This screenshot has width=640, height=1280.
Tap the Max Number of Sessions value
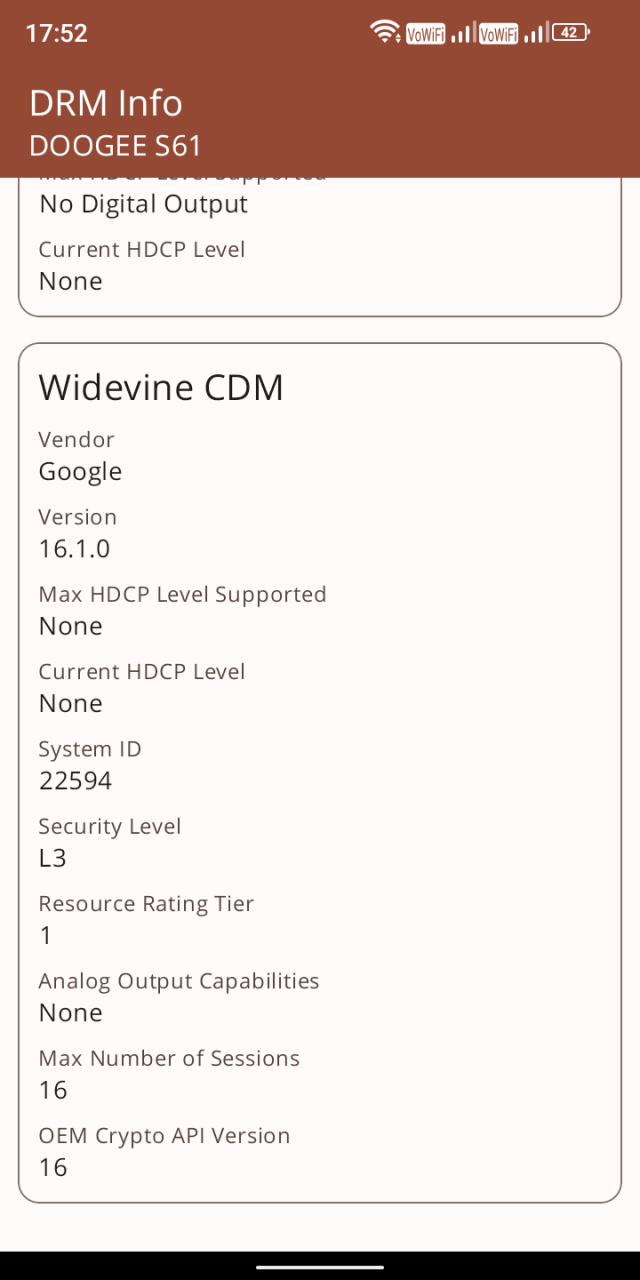[53, 1090]
